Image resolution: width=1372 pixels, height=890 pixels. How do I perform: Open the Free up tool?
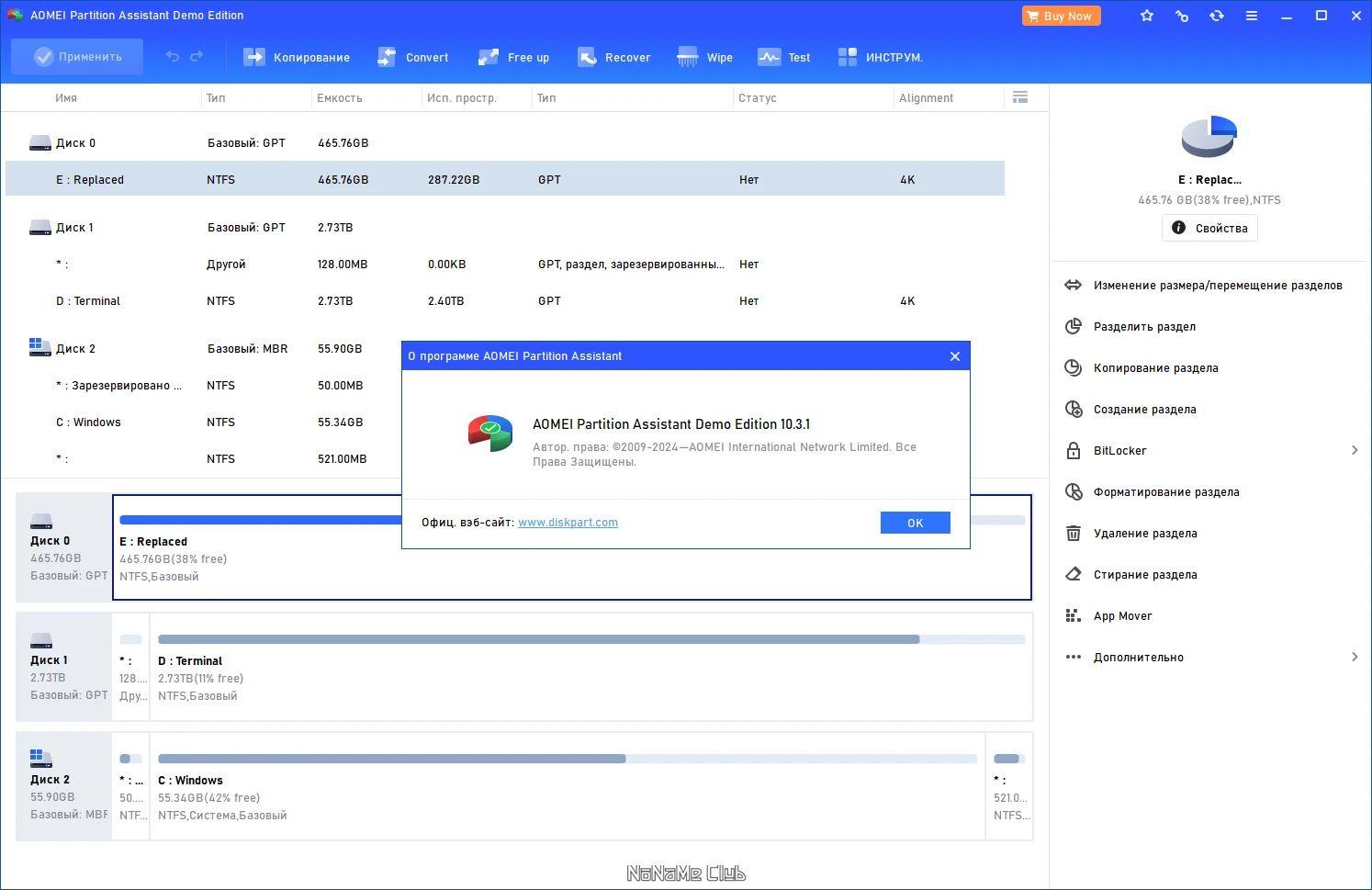(513, 57)
